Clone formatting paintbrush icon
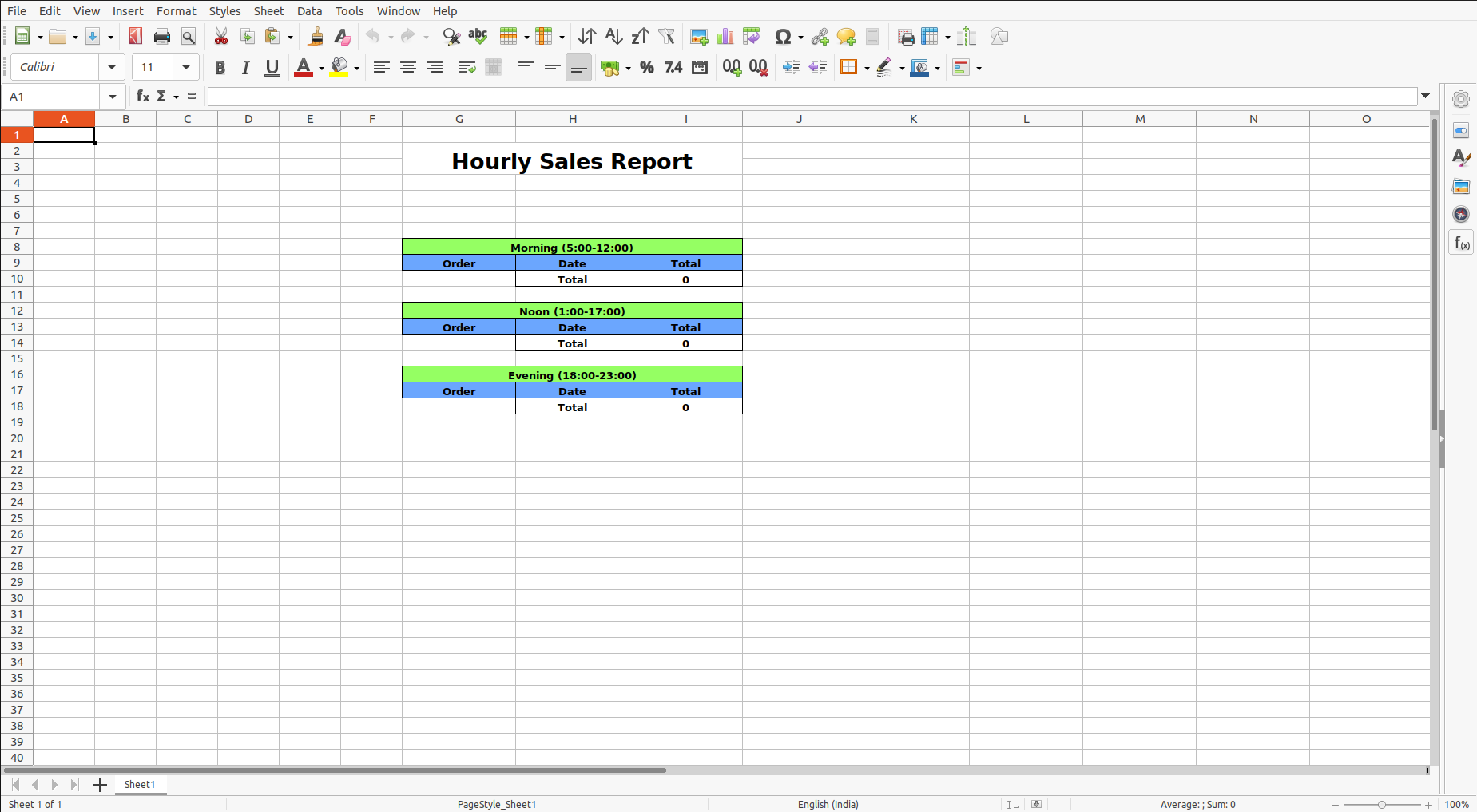The width and height of the screenshot is (1477, 812). (316, 36)
